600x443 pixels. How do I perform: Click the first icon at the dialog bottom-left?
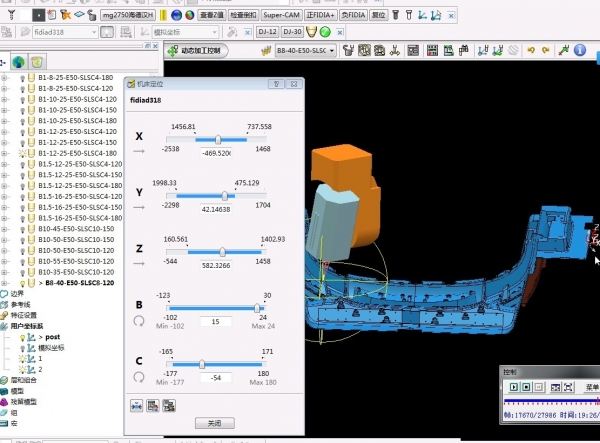(138, 405)
